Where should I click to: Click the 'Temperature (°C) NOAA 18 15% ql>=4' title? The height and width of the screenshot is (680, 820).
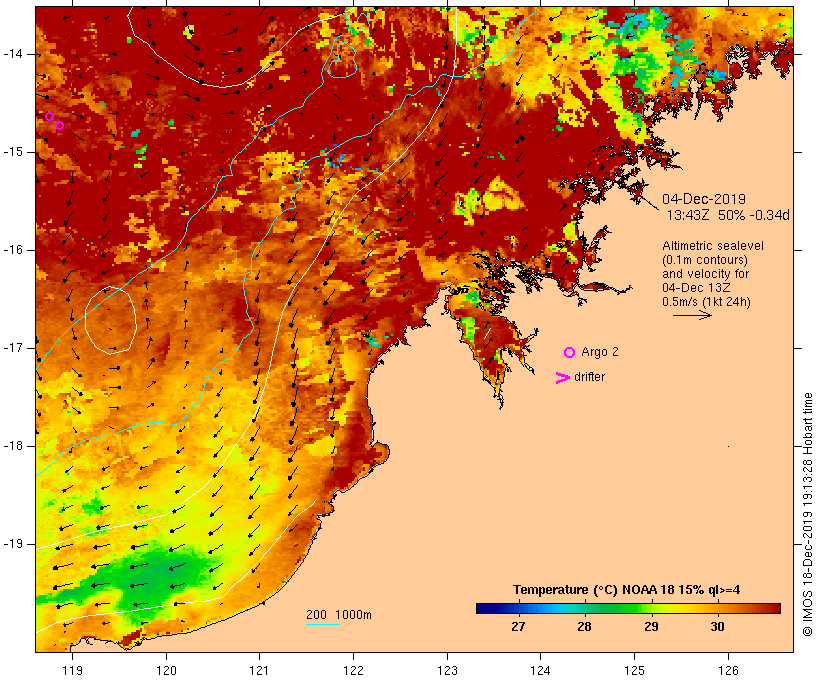tap(627, 590)
